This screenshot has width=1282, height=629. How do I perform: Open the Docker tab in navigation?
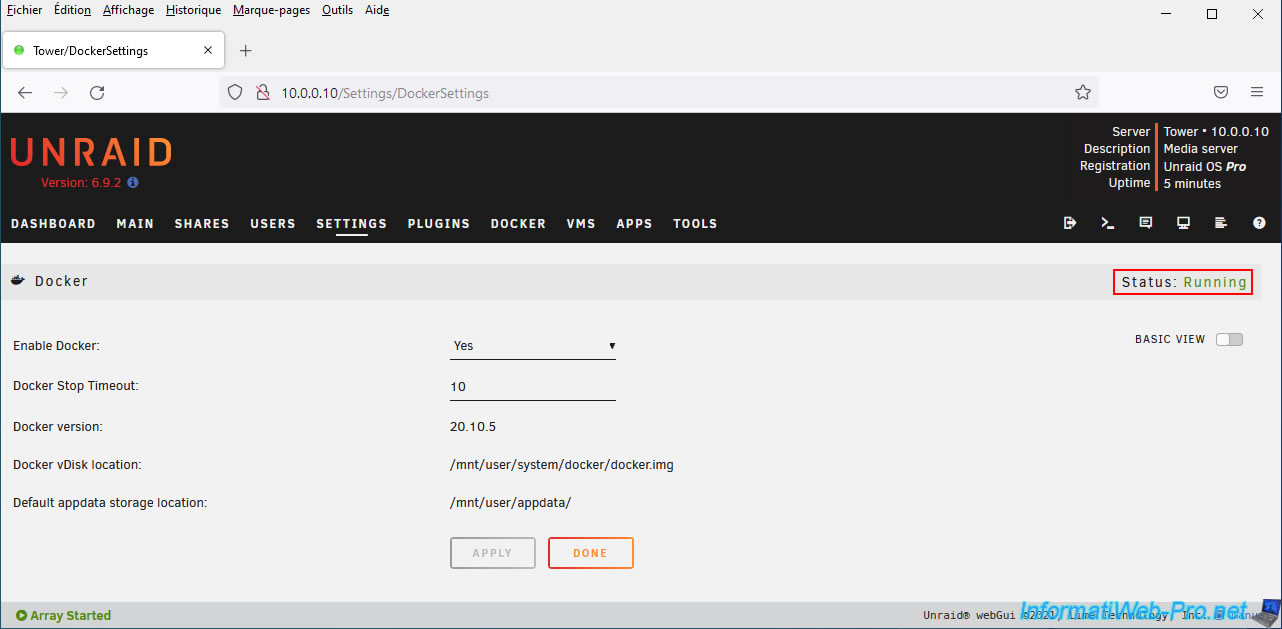pyautogui.click(x=518, y=224)
